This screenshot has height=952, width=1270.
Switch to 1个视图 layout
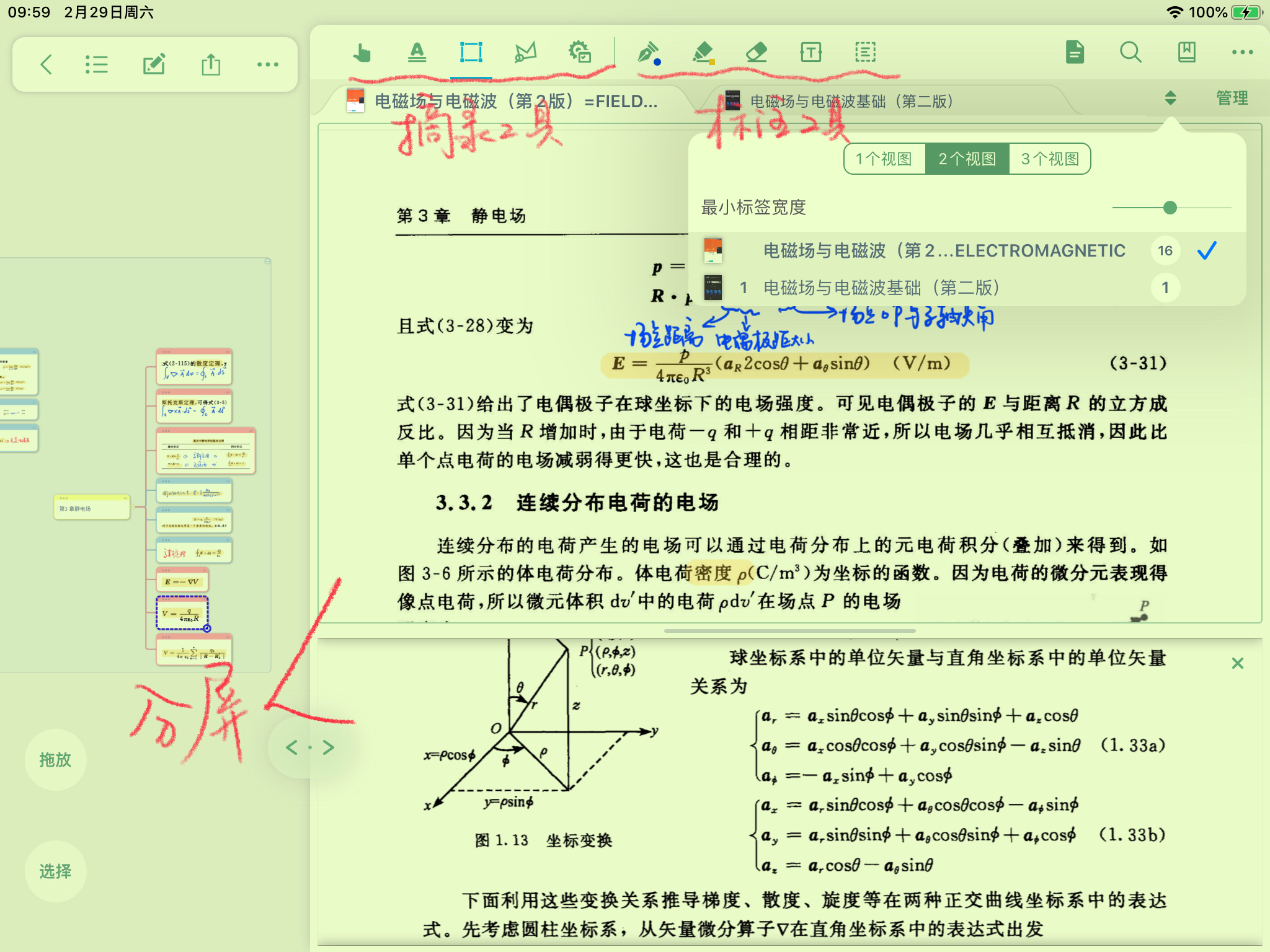[884, 159]
